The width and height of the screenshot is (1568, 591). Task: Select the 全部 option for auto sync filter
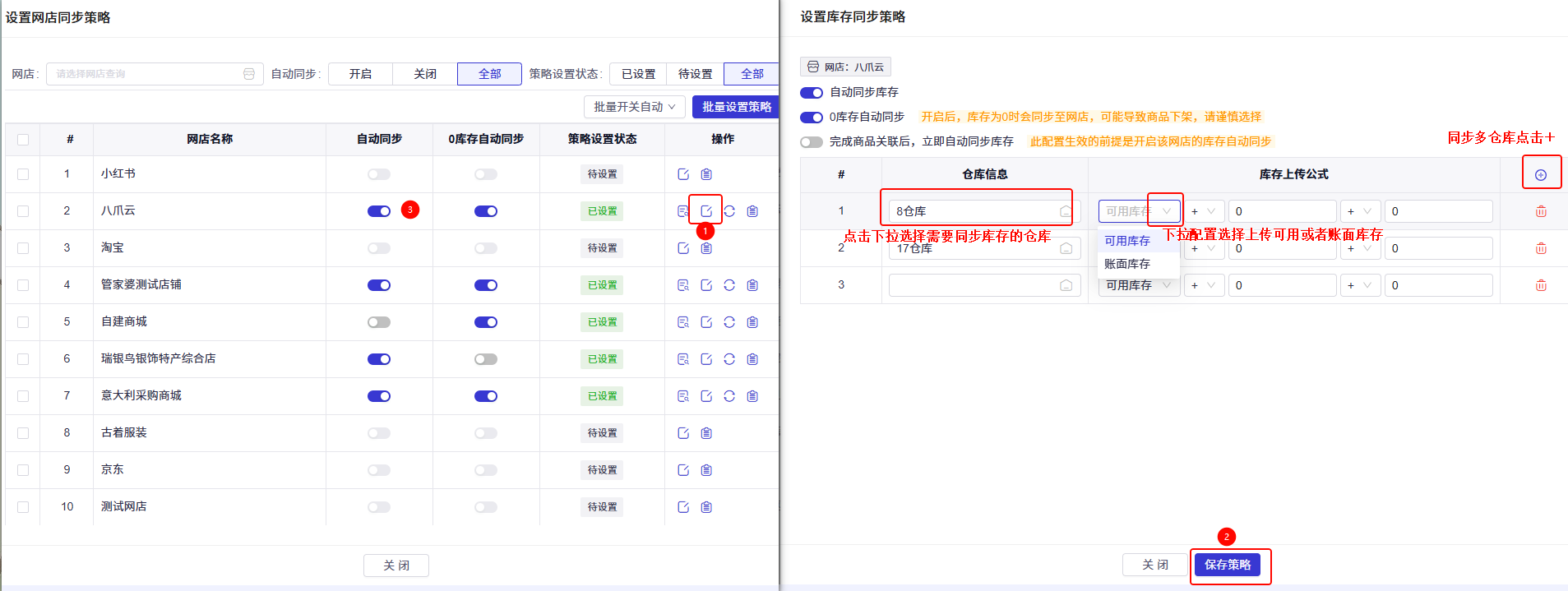pyautogui.click(x=490, y=74)
